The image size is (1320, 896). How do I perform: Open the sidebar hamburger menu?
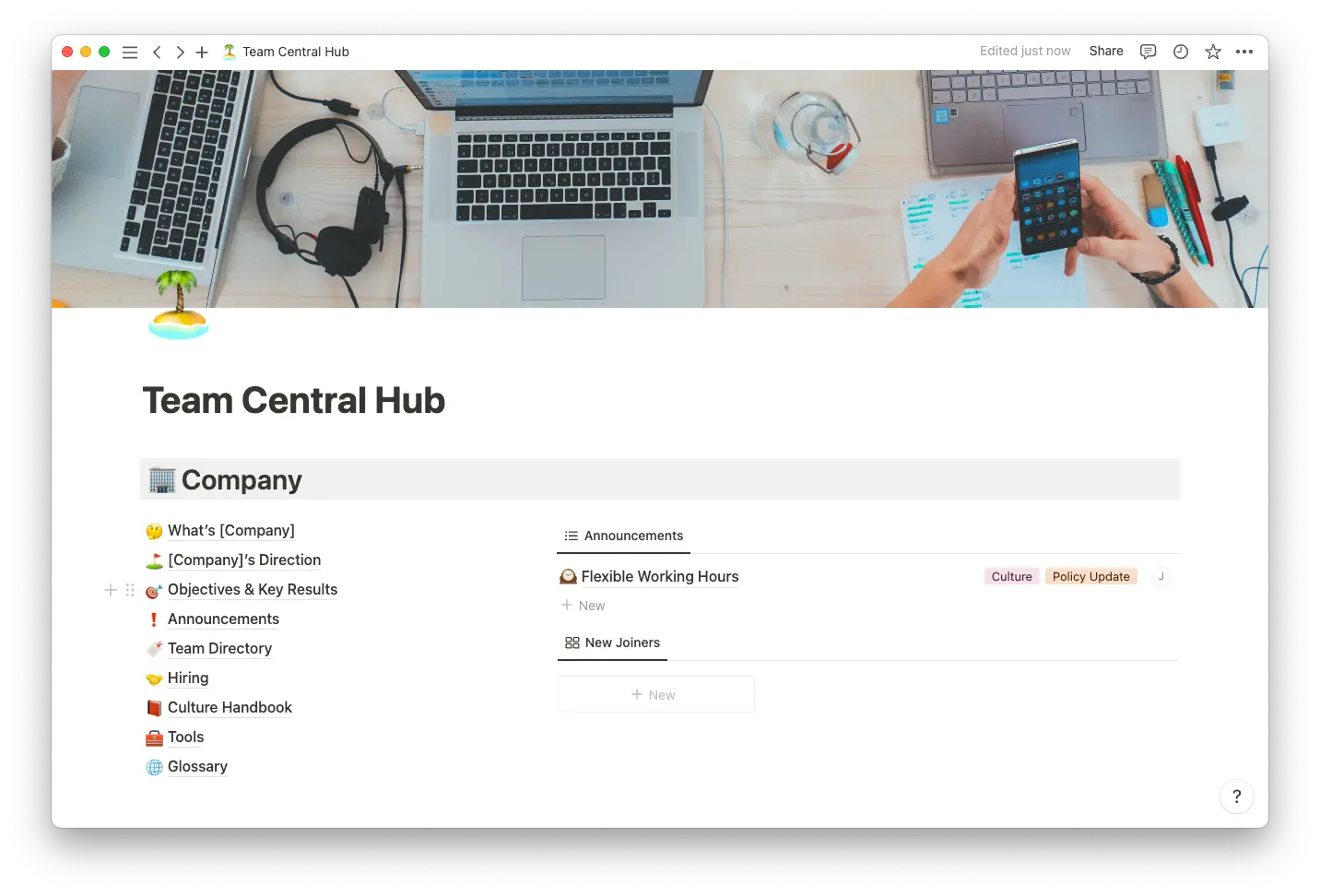130,53
